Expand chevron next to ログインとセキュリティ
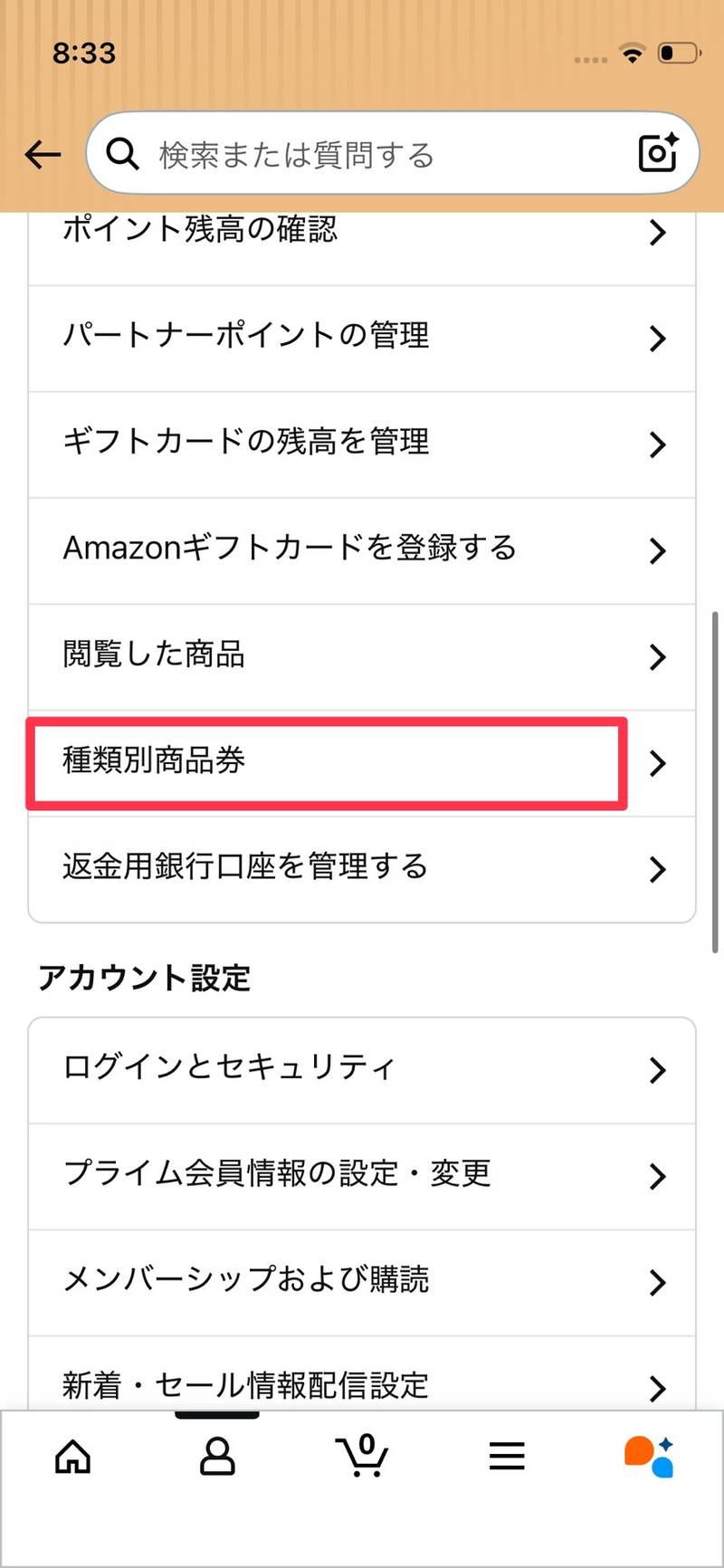 coord(658,1070)
